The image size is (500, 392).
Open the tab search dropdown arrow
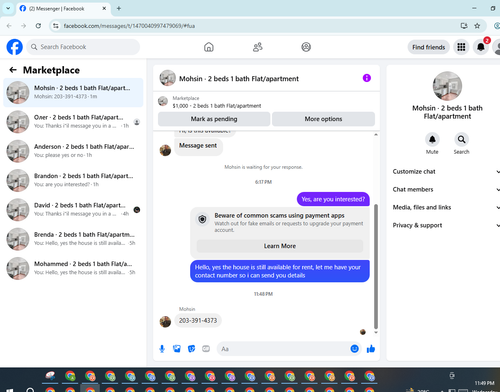tap(8, 8)
